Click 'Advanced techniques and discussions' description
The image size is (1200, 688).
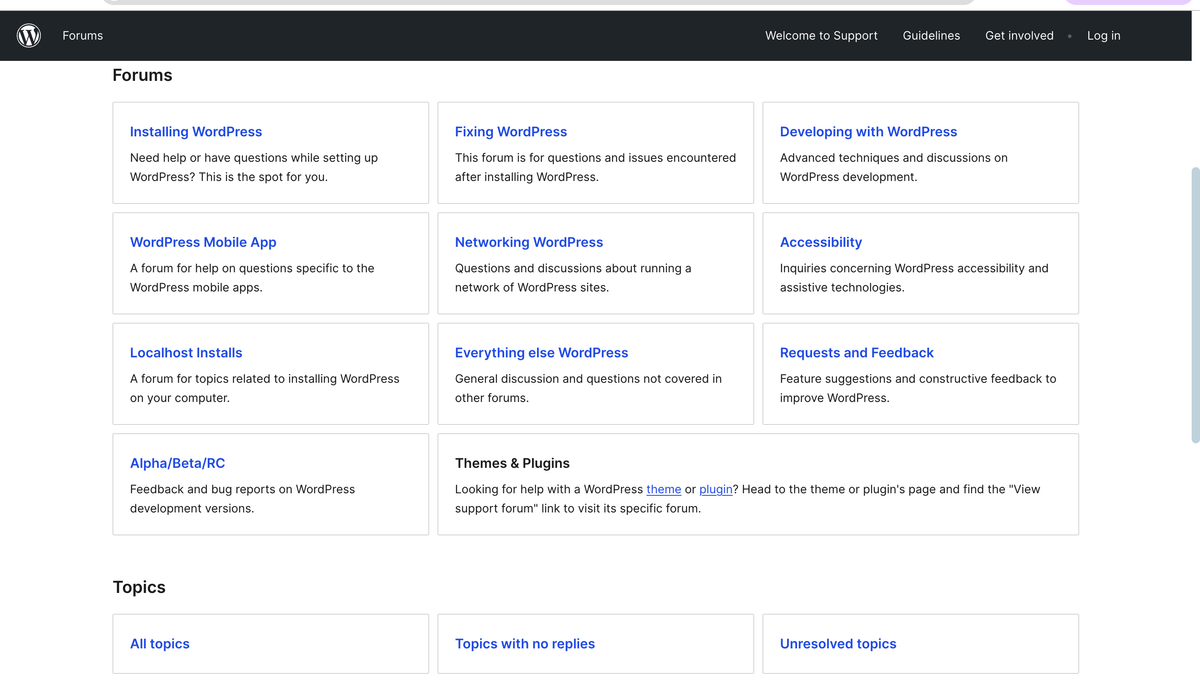pyautogui.click(x=894, y=167)
